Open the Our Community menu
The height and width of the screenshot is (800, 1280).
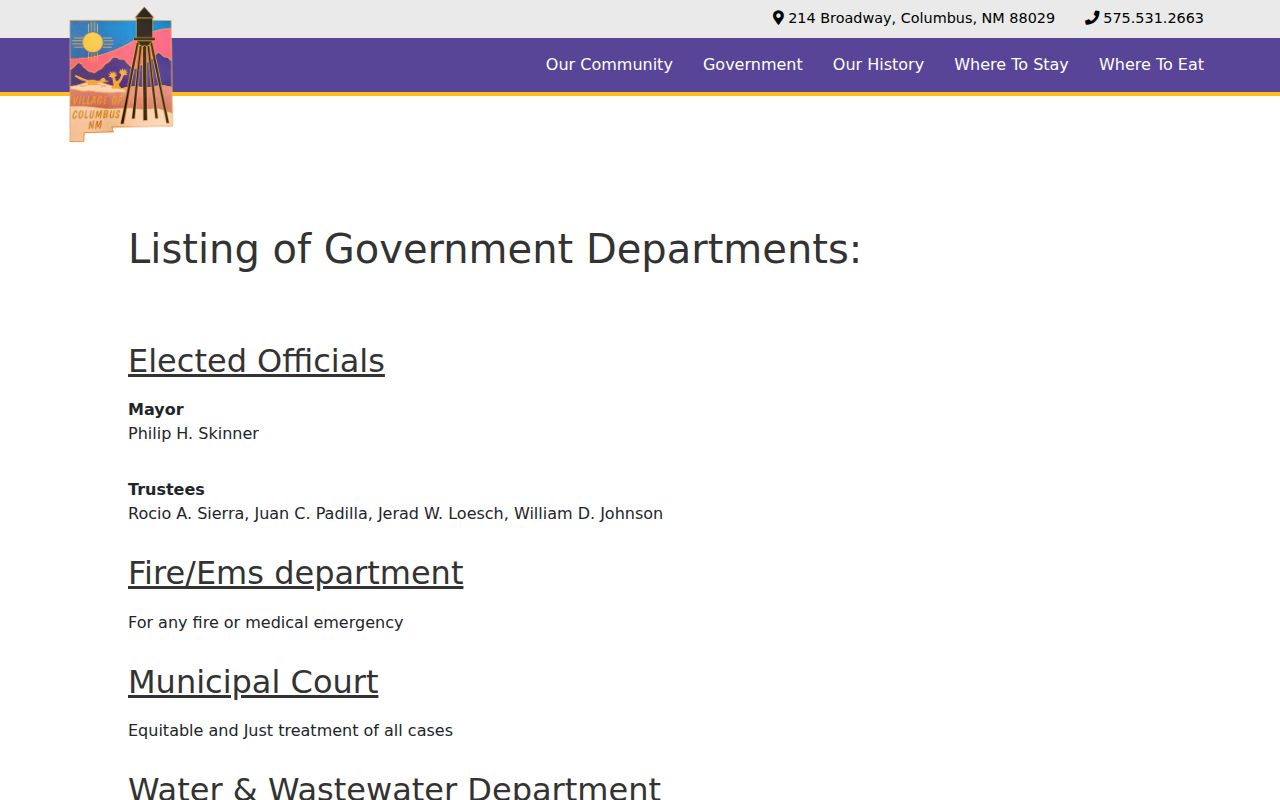pos(609,64)
